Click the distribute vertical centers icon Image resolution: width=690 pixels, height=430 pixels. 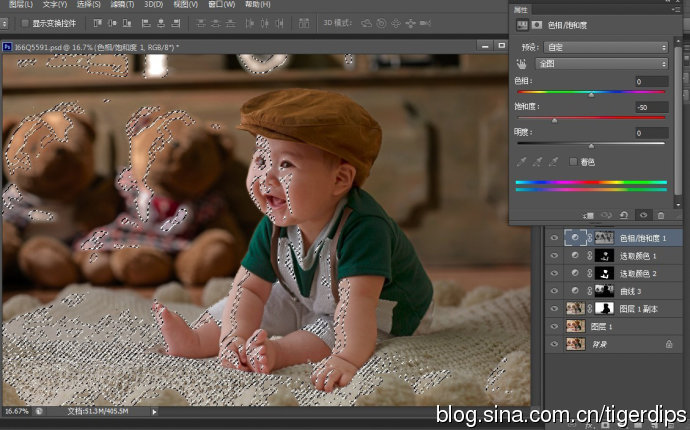216,23
